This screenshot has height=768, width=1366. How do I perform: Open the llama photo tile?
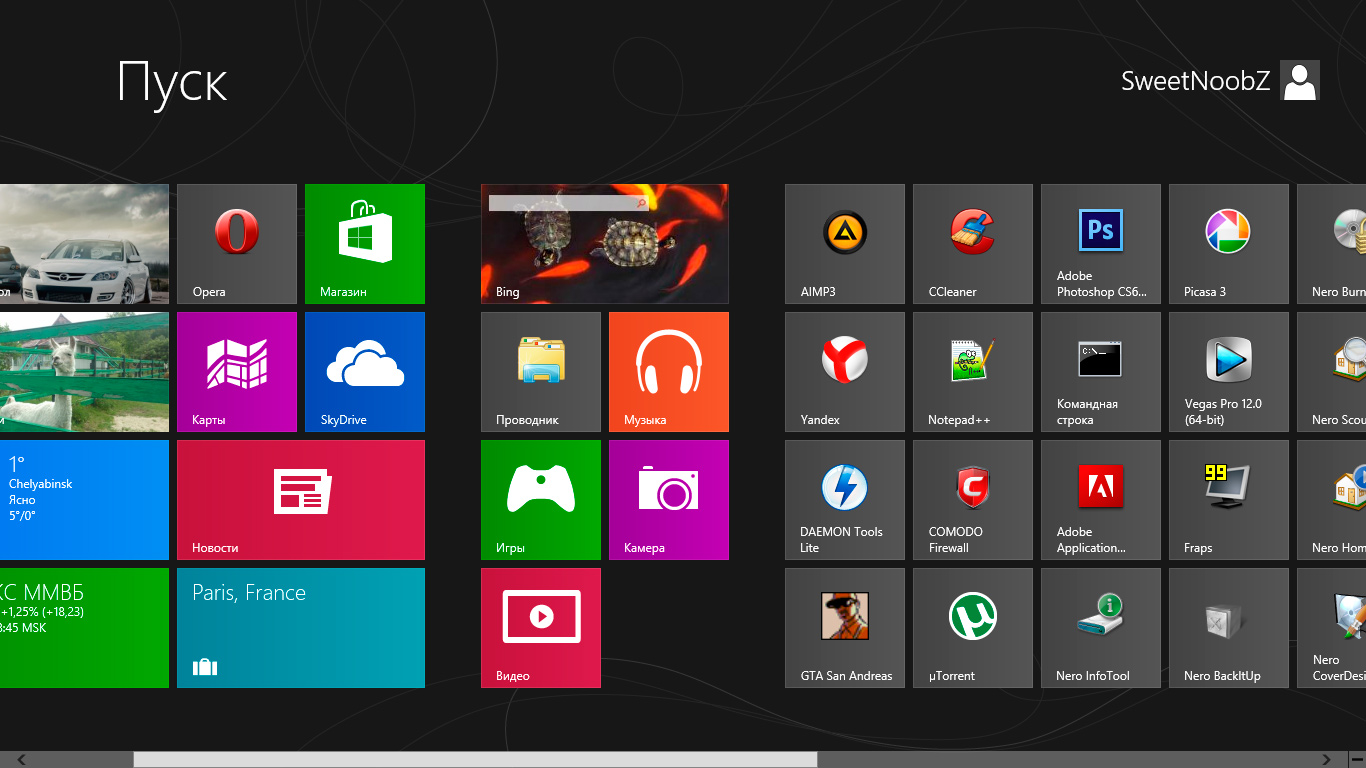coord(84,372)
